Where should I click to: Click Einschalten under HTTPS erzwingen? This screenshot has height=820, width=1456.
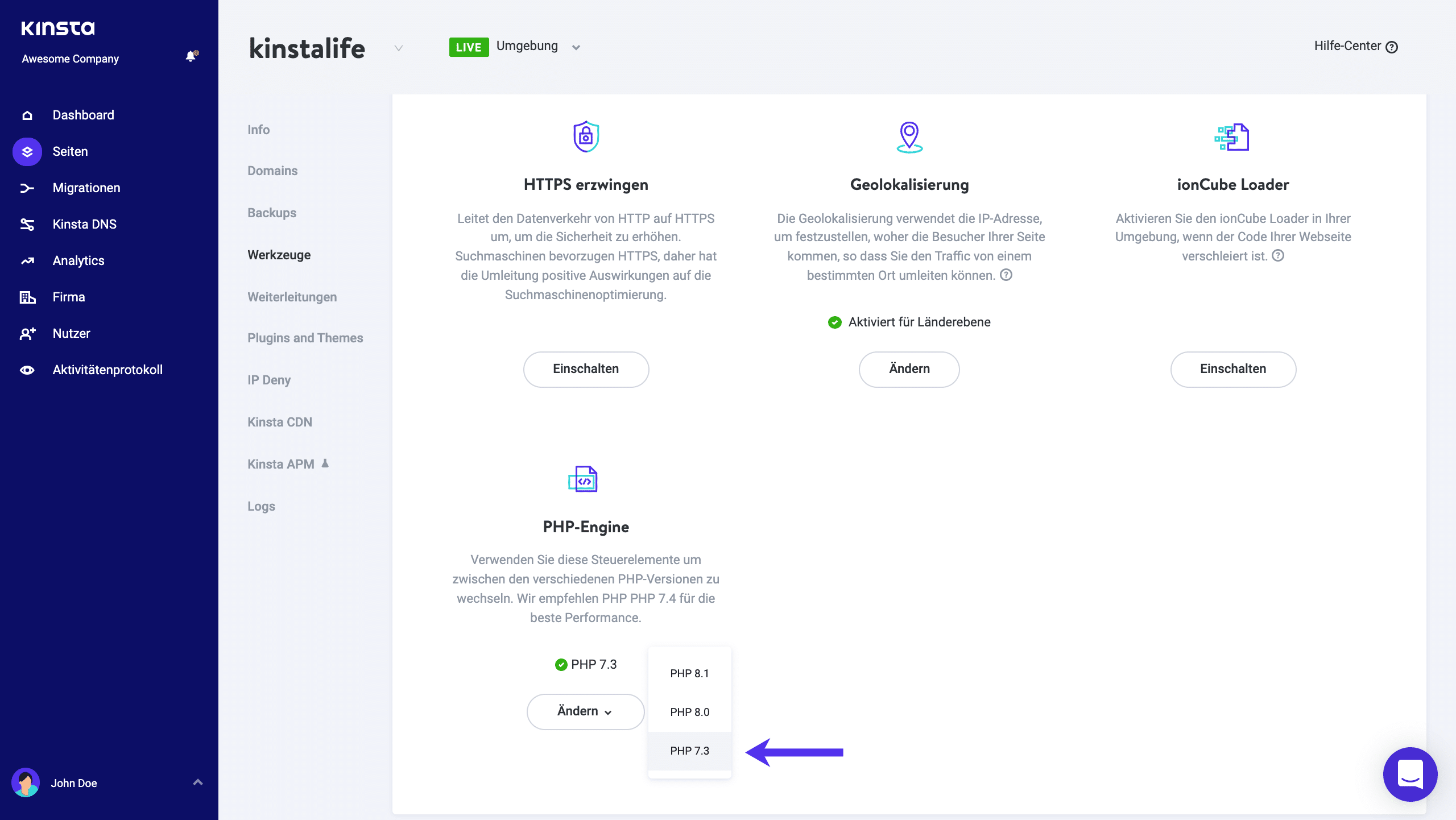point(586,369)
